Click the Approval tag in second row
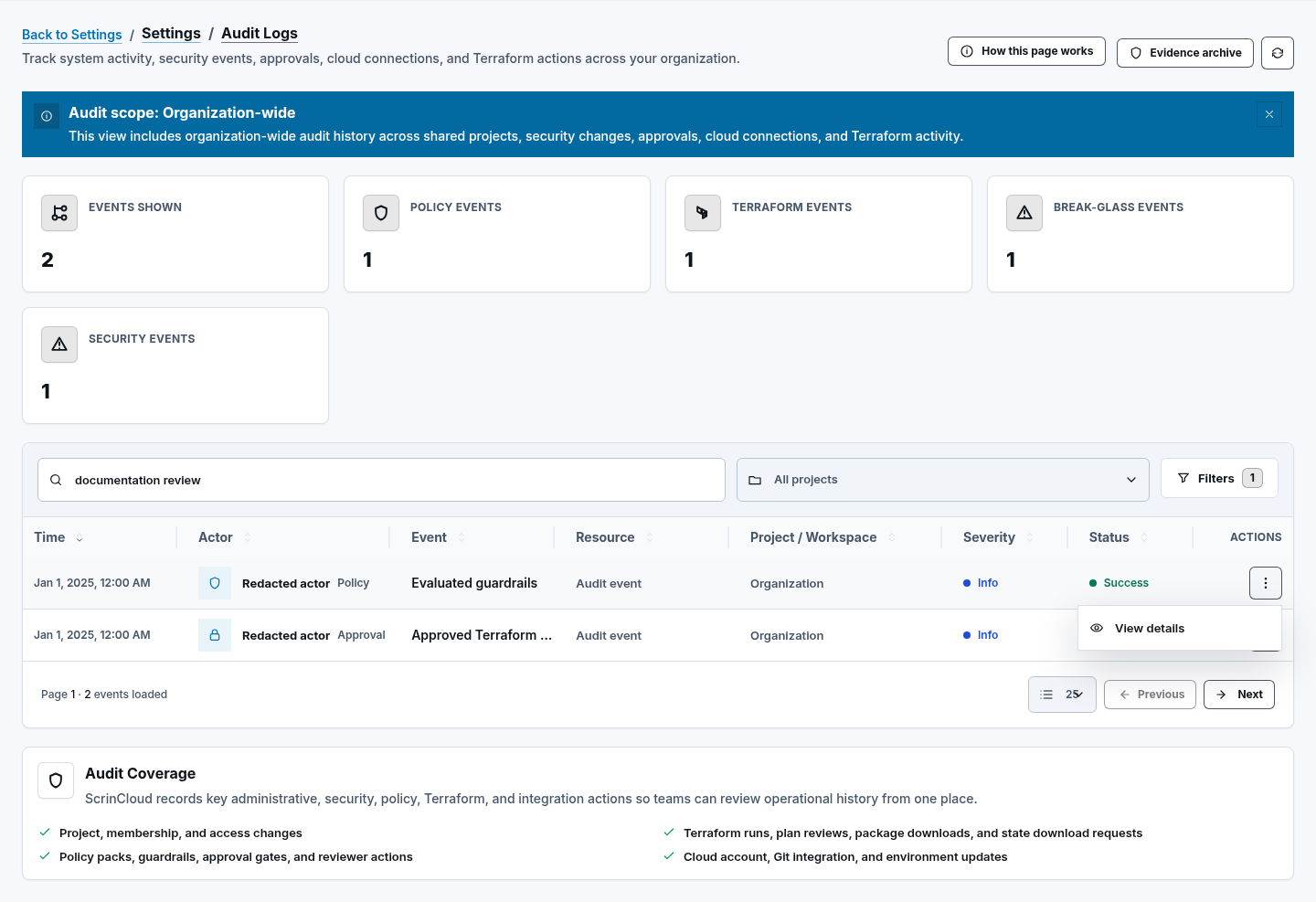Image resolution: width=1316 pixels, height=902 pixels. pos(361,635)
